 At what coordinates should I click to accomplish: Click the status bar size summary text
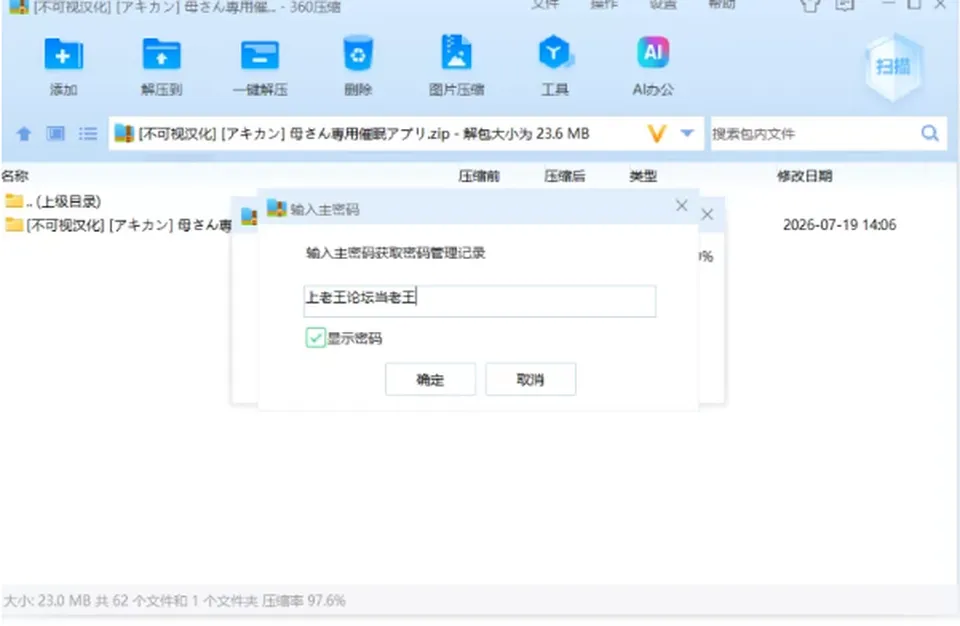click(x=174, y=600)
